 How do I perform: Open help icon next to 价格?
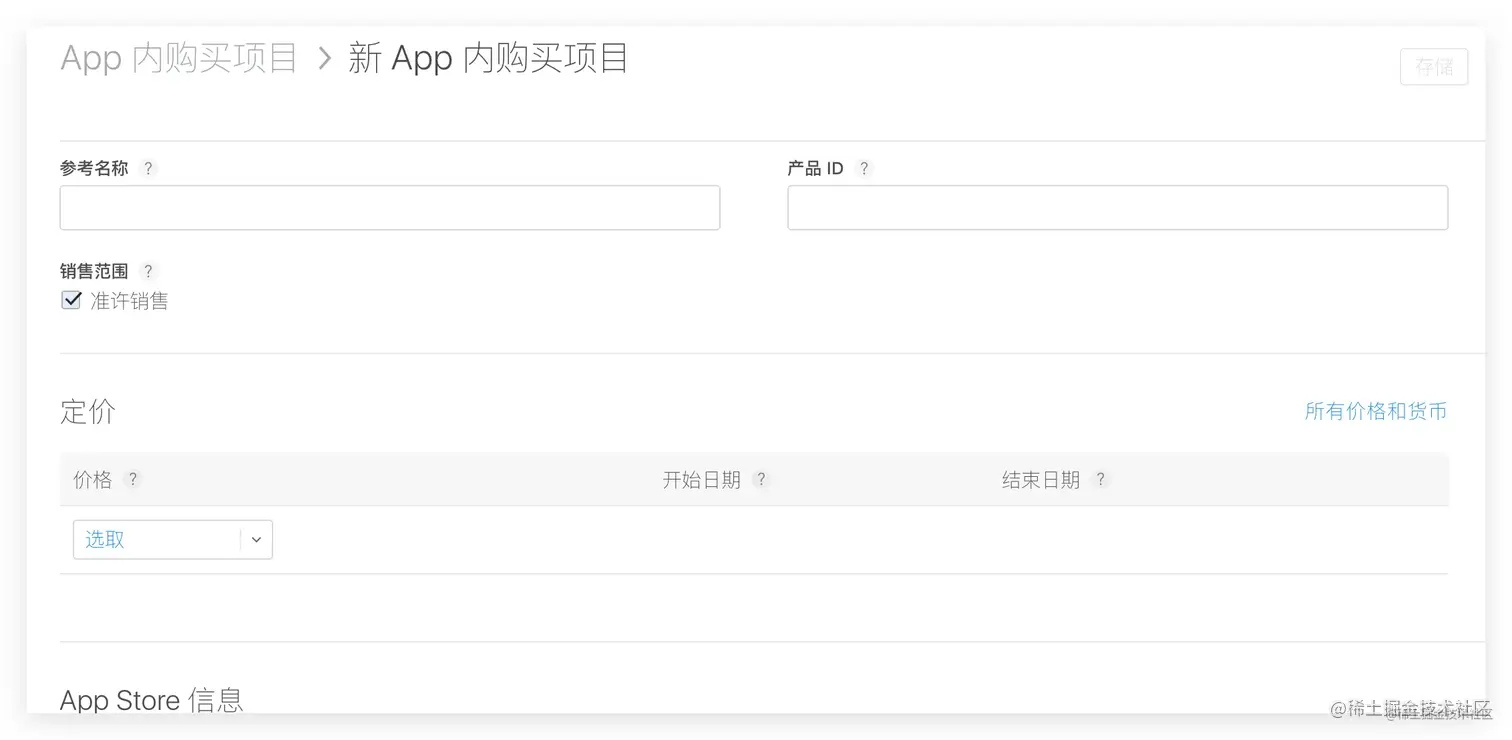[132, 479]
